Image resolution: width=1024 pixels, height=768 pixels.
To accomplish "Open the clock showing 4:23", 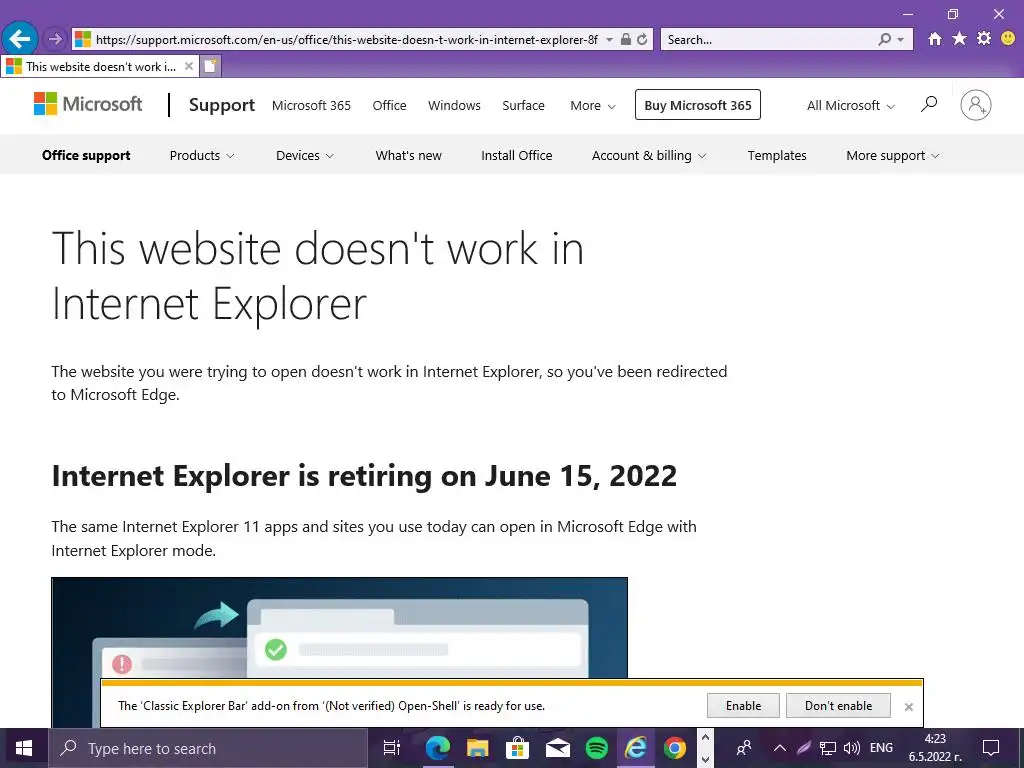I will click(935, 748).
